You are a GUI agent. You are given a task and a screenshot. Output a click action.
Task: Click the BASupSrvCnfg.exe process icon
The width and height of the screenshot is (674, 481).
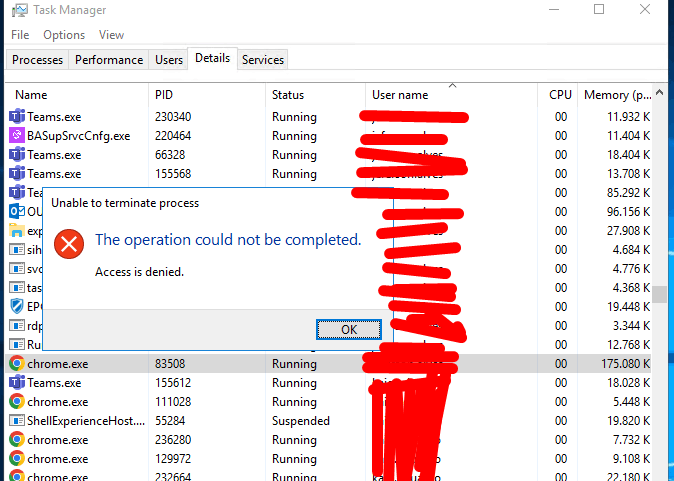(x=17, y=135)
